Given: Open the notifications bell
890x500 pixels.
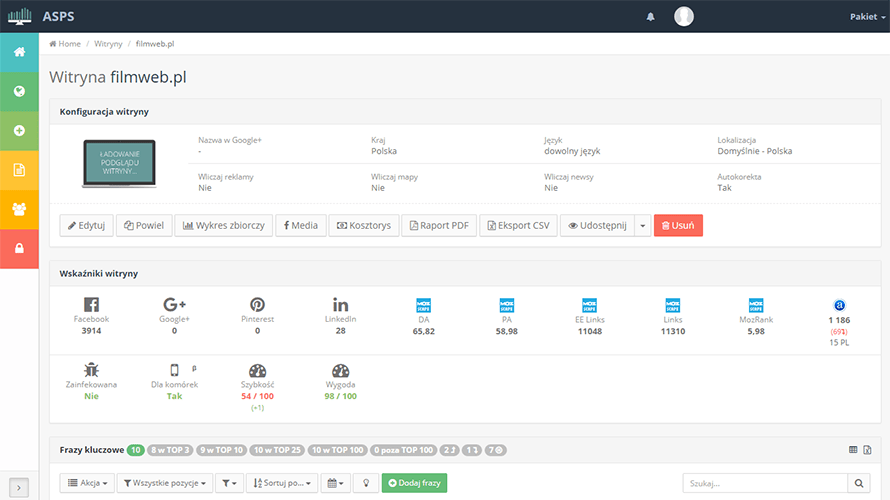Looking at the screenshot, I should [x=650, y=17].
